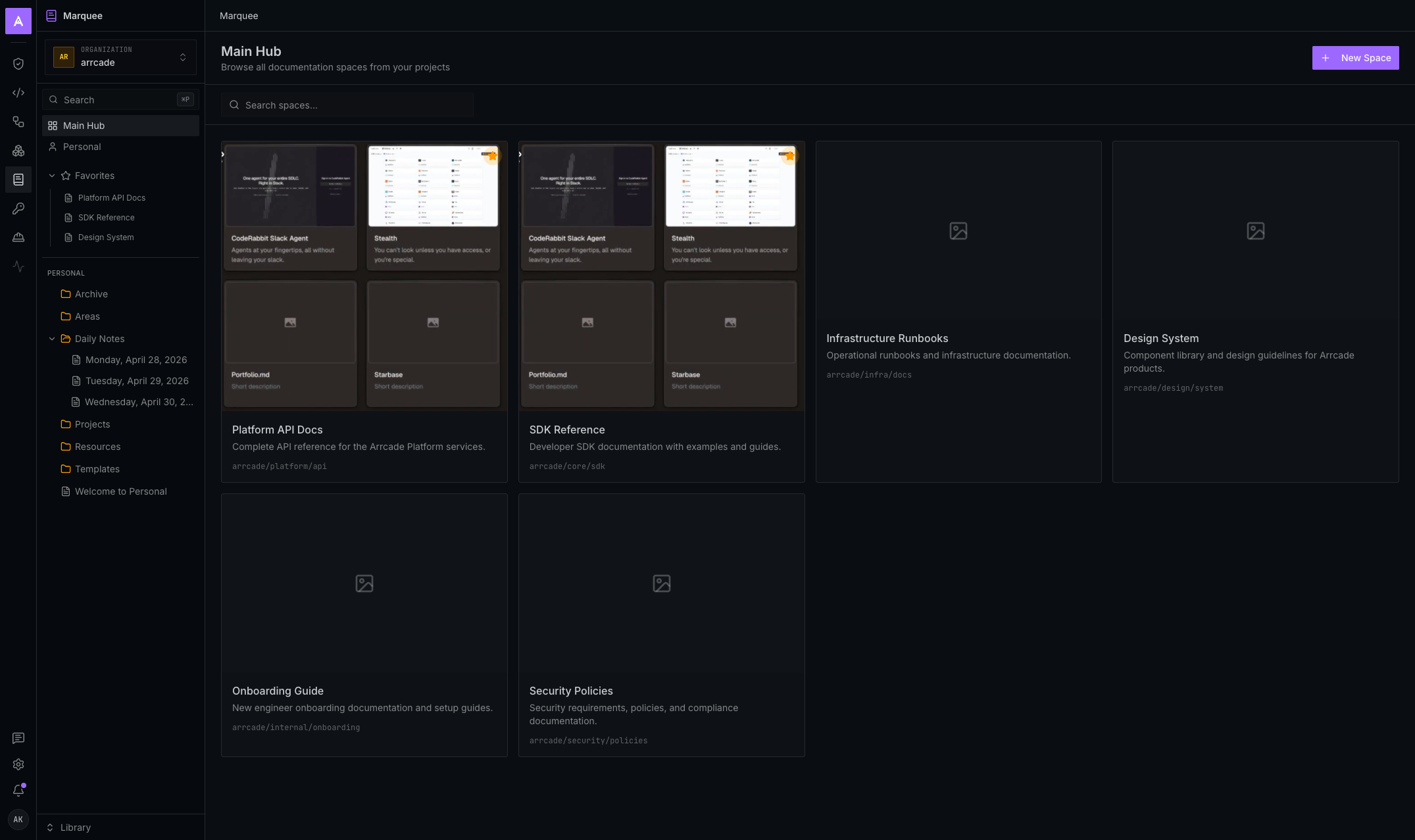Open the hard hat icon in left rail
Viewport: 1415px width, 840px height.
(x=18, y=237)
